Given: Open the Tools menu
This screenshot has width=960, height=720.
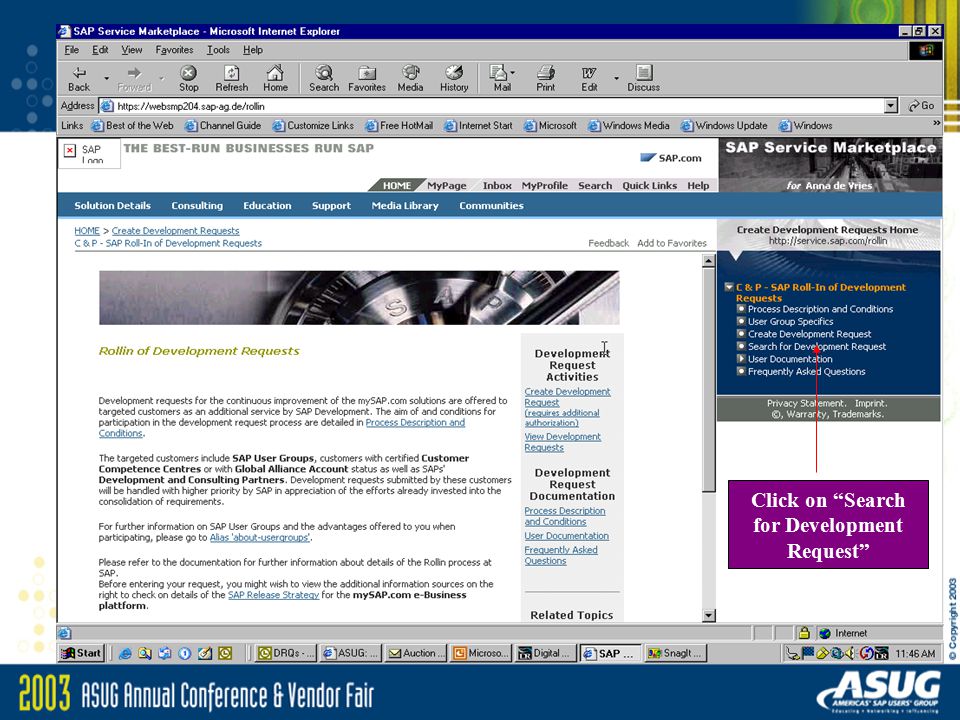Looking at the screenshot, I should point(218,50).
